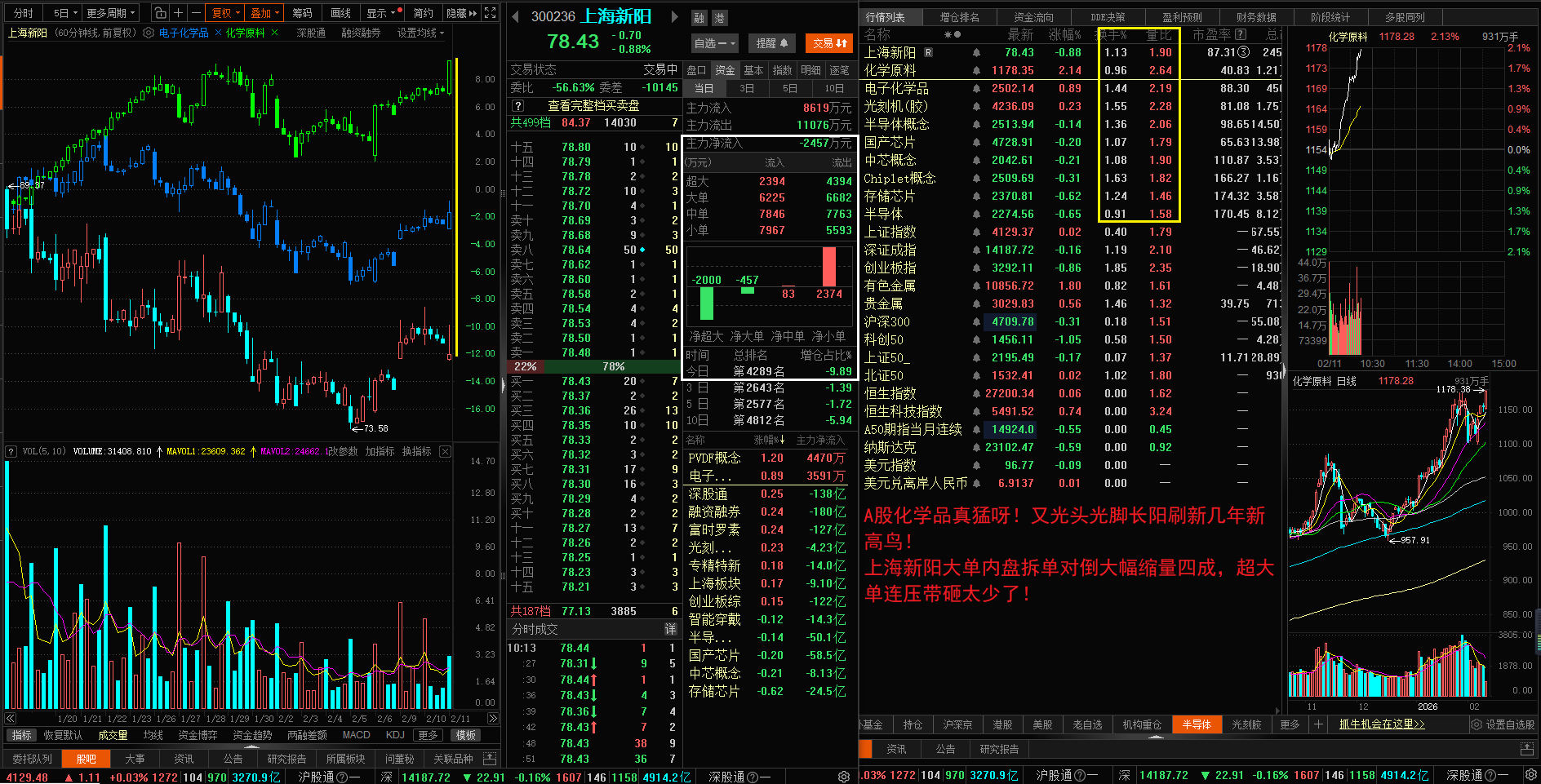Viewport: 1541px width, 784px height.
Task: Add a watchlist group with plus icon
Action: [x=1318, y=724]
